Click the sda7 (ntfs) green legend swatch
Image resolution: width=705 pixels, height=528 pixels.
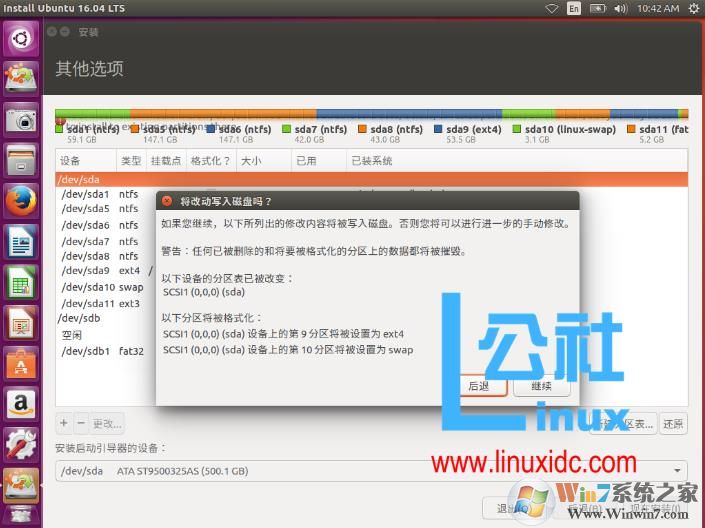(286, 129)
